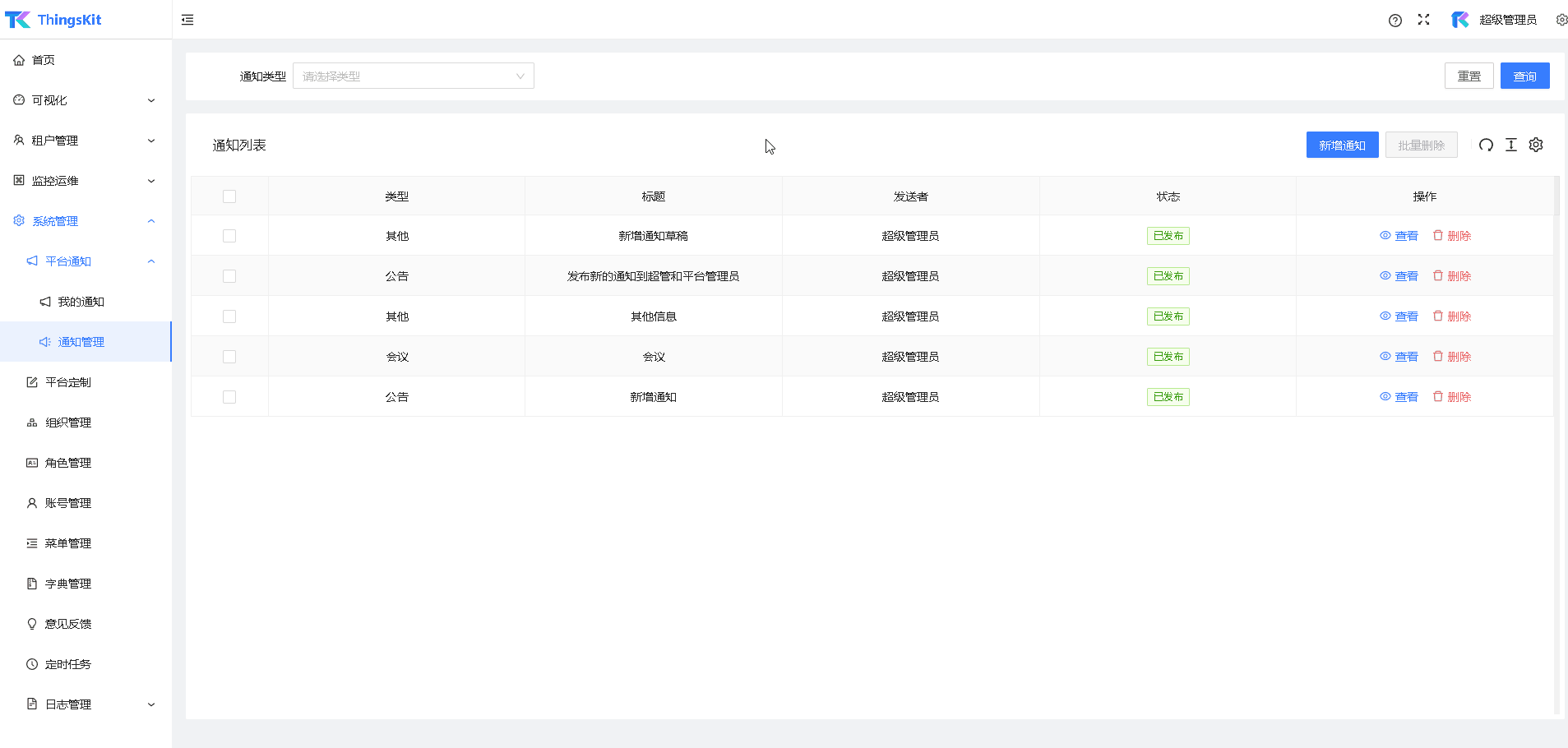Image resolution: width=1568 pixels, height=748 pixels.
Task: Open 角色管理 in the sidebar
Action: (68, 463)
